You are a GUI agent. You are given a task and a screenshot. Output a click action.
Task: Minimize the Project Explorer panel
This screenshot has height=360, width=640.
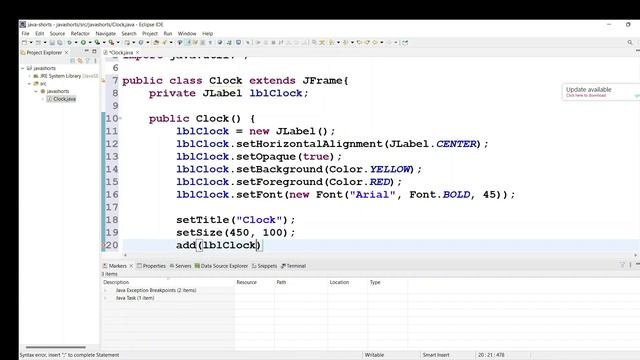[x=87, y=51]
